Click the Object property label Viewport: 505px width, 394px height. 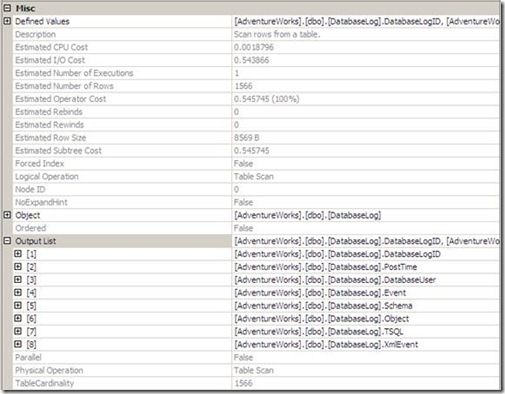point(27,215)
